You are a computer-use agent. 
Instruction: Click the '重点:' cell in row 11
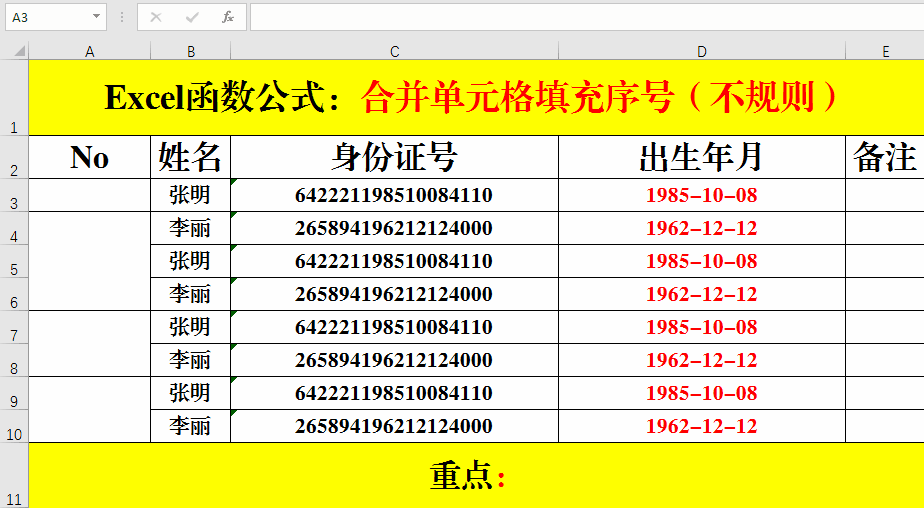tap(476, 475)
